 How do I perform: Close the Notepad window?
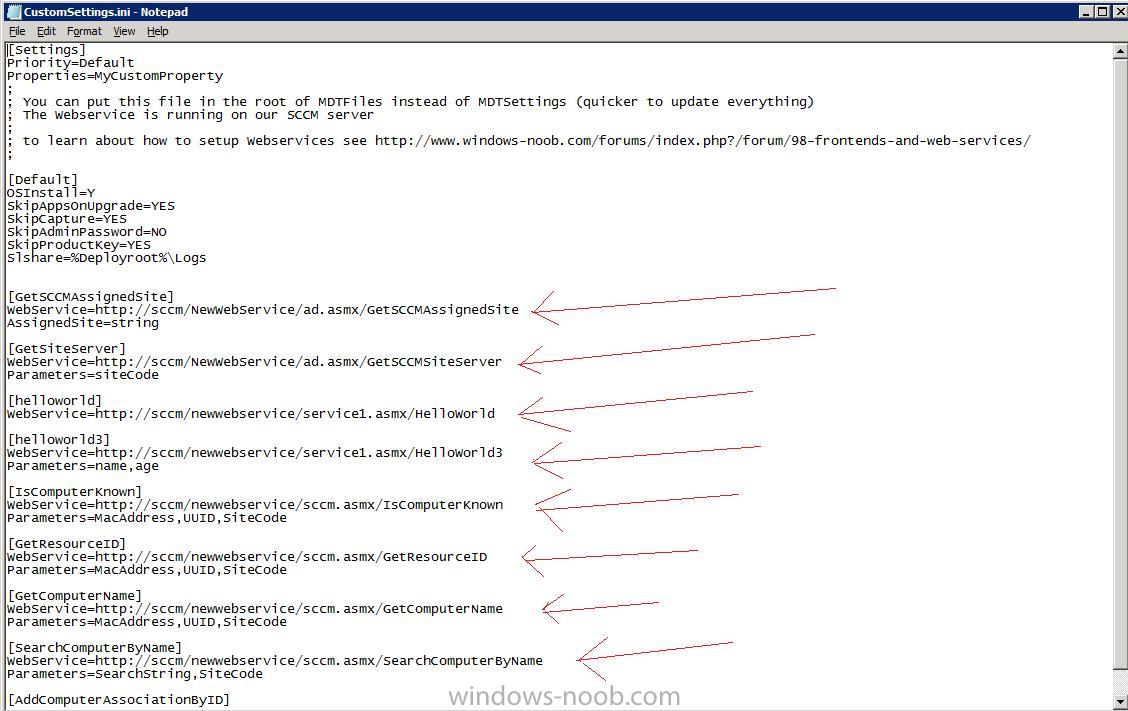point(1119,12)
